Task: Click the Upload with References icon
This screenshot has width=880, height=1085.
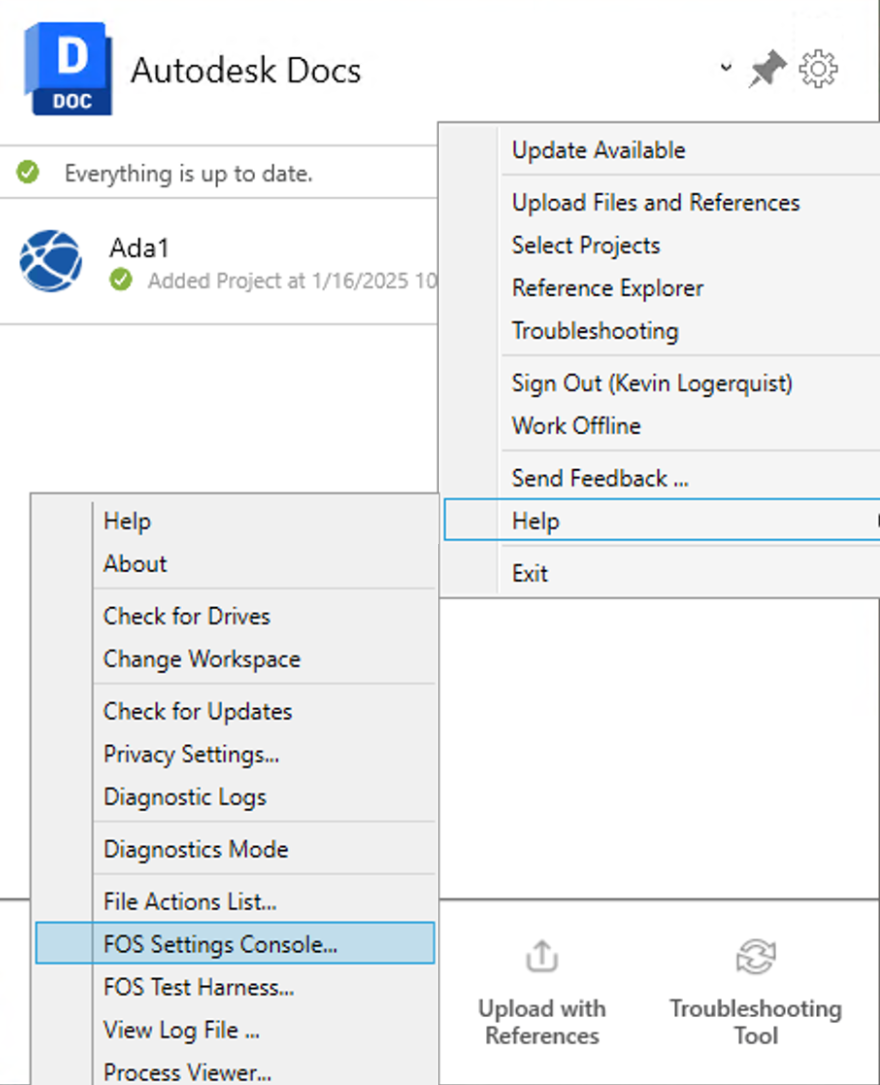Action: point(541,956)
